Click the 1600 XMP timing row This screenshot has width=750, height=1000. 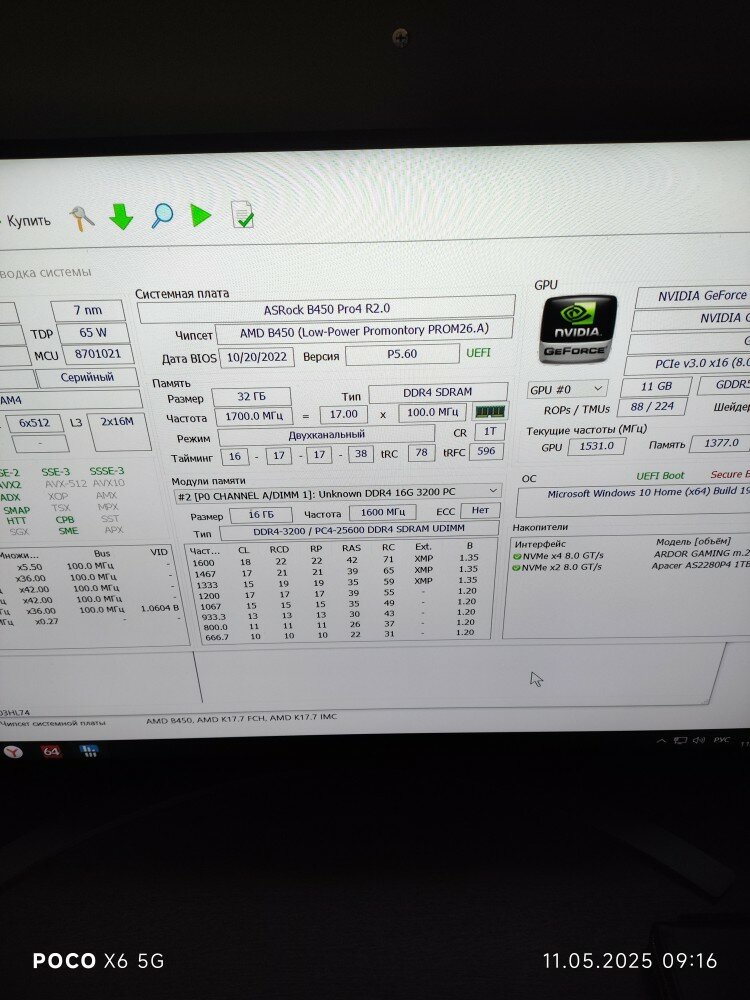tap(338, 560)
